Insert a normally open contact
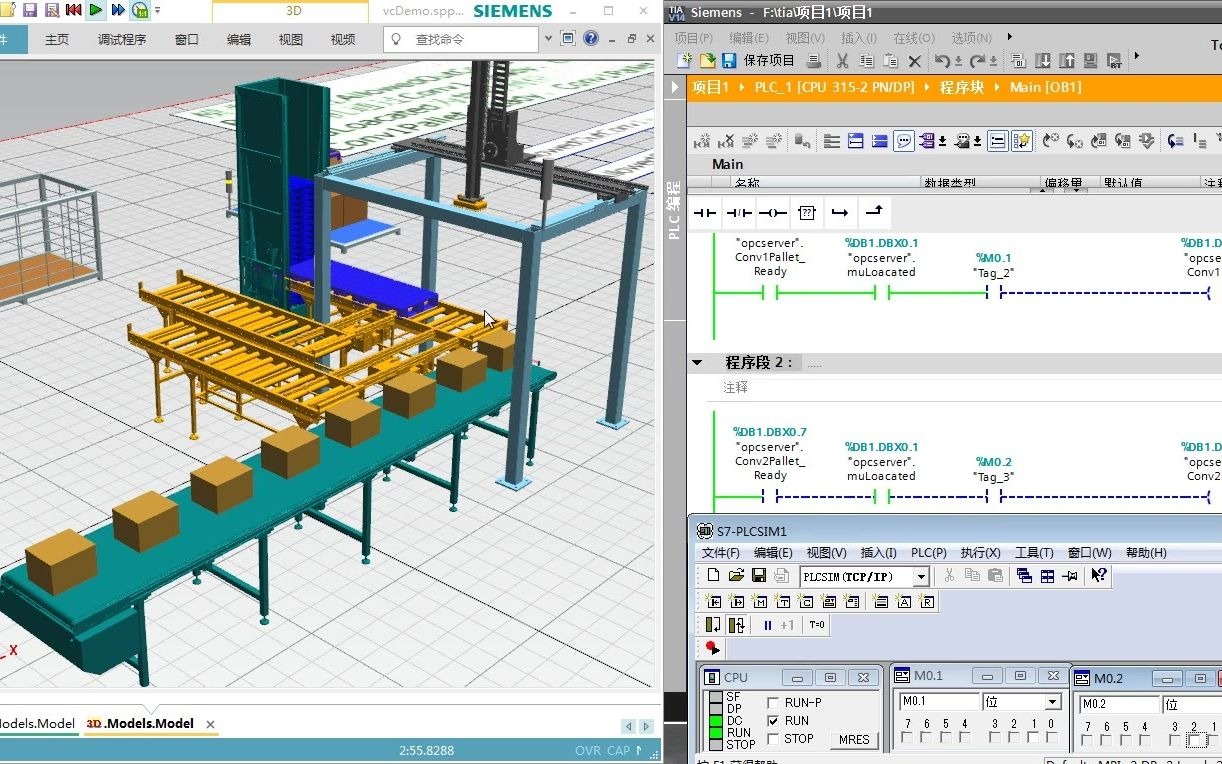The image size is (1222, 764). [706, 212]
